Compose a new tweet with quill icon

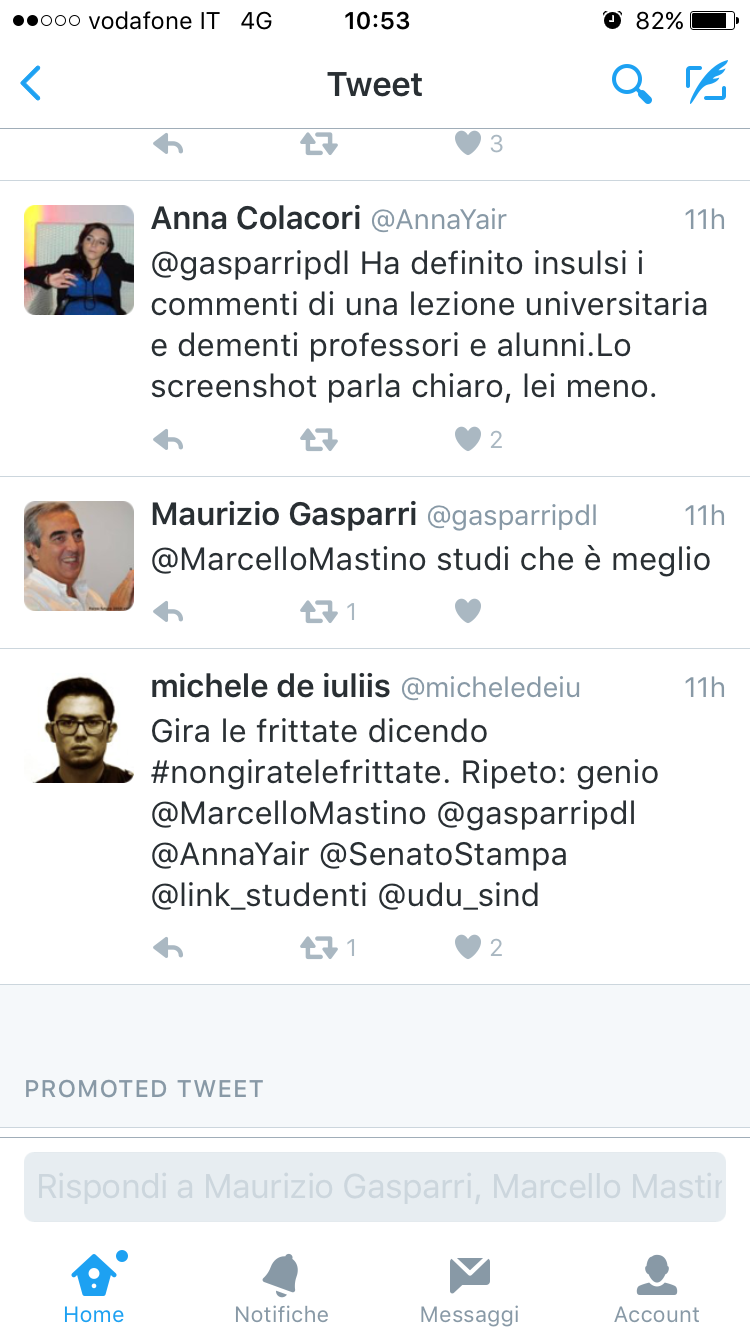click(706, 84)
